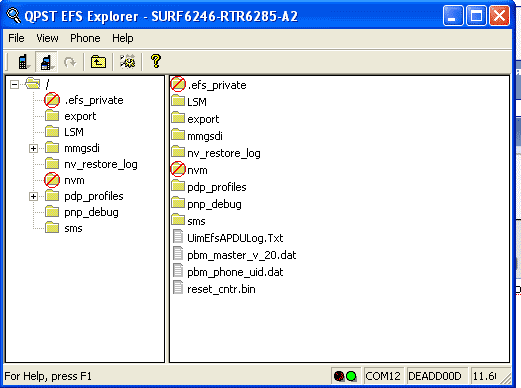The image size is (521, 388).
Task: Click the LSM folder icon in file list
Action: 178,100
